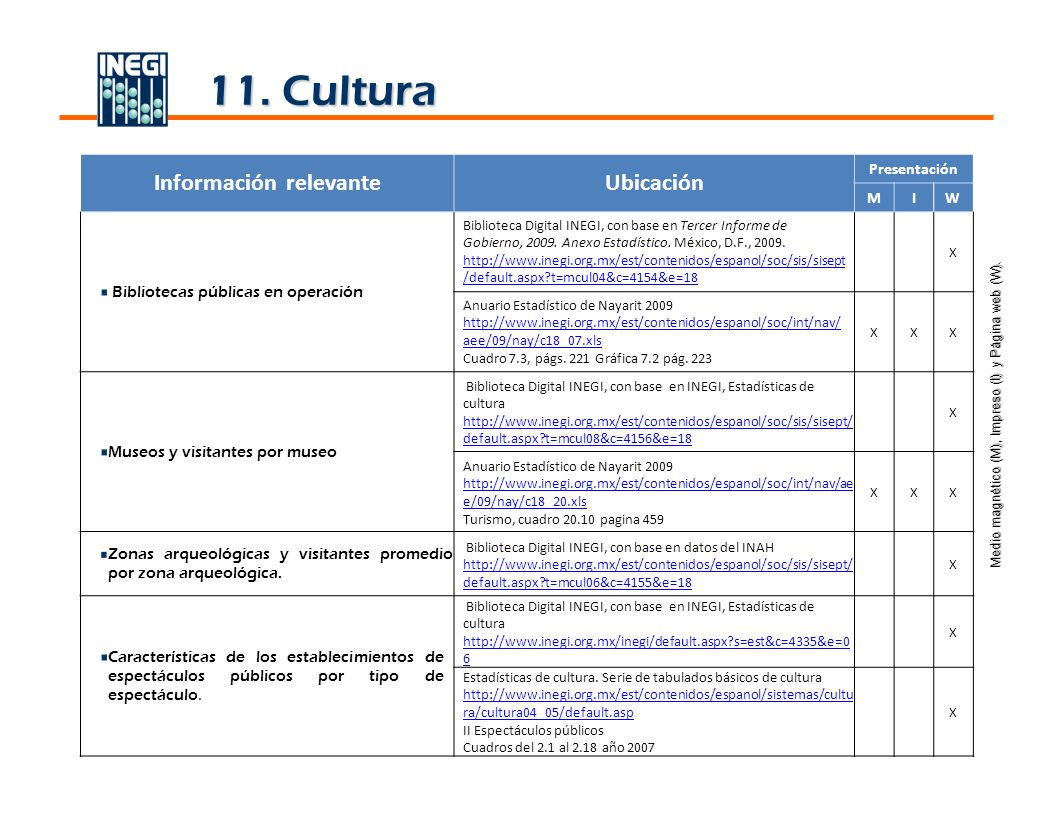Click the M-column X in the c18_07.xls row
Image resolution: width=1054 pixels, height=816 pixels.
point(874,333)
